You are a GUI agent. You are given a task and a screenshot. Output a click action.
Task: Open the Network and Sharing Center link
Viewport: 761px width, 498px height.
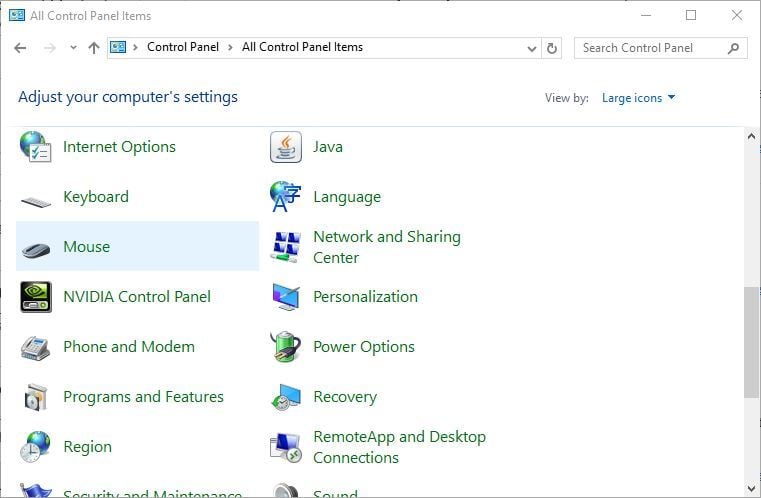pos(387,247)
